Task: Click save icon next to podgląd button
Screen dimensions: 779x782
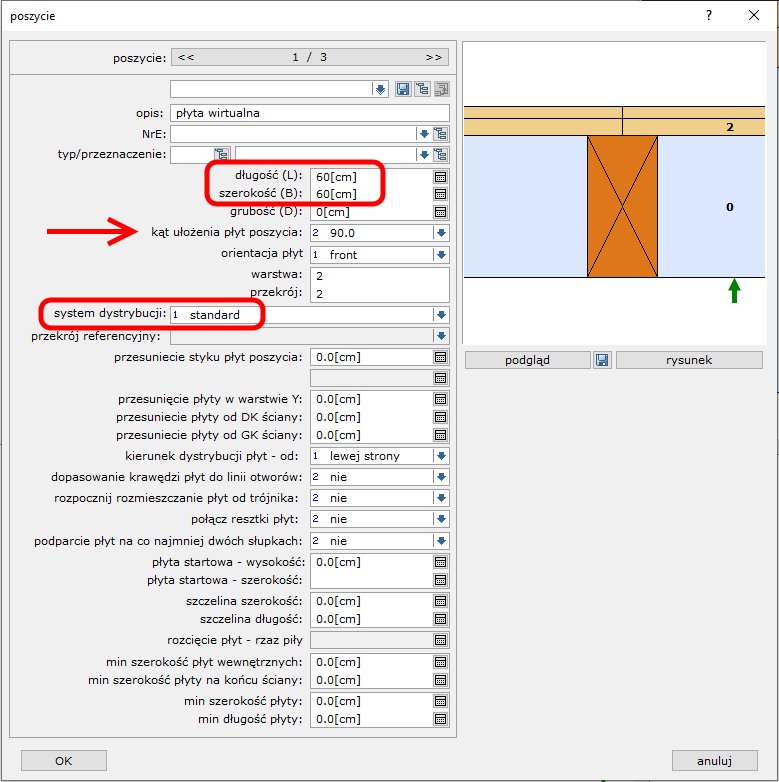Action: pos(602,360)
